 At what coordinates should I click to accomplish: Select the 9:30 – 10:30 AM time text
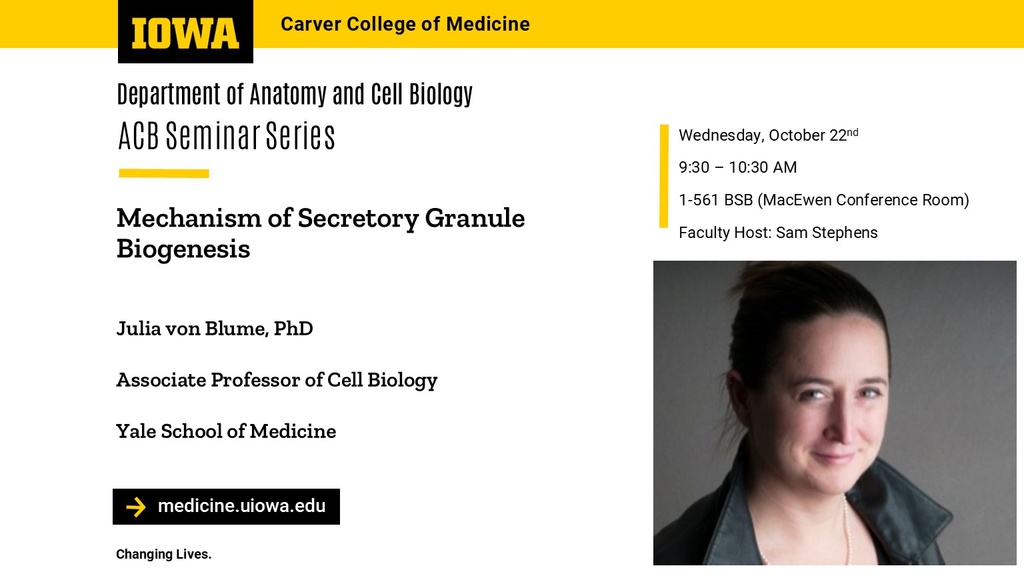coord(737,167)
